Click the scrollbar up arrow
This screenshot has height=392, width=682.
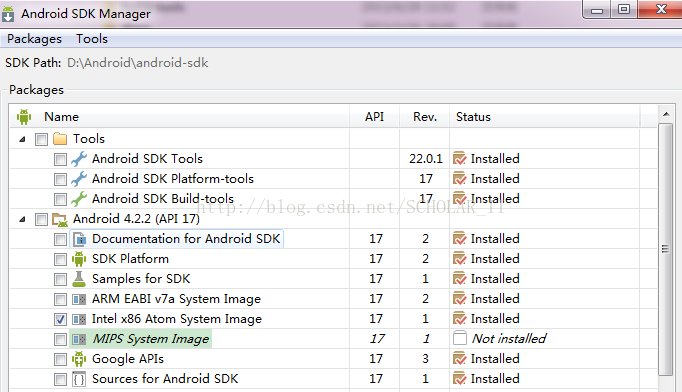click(666, 114)
